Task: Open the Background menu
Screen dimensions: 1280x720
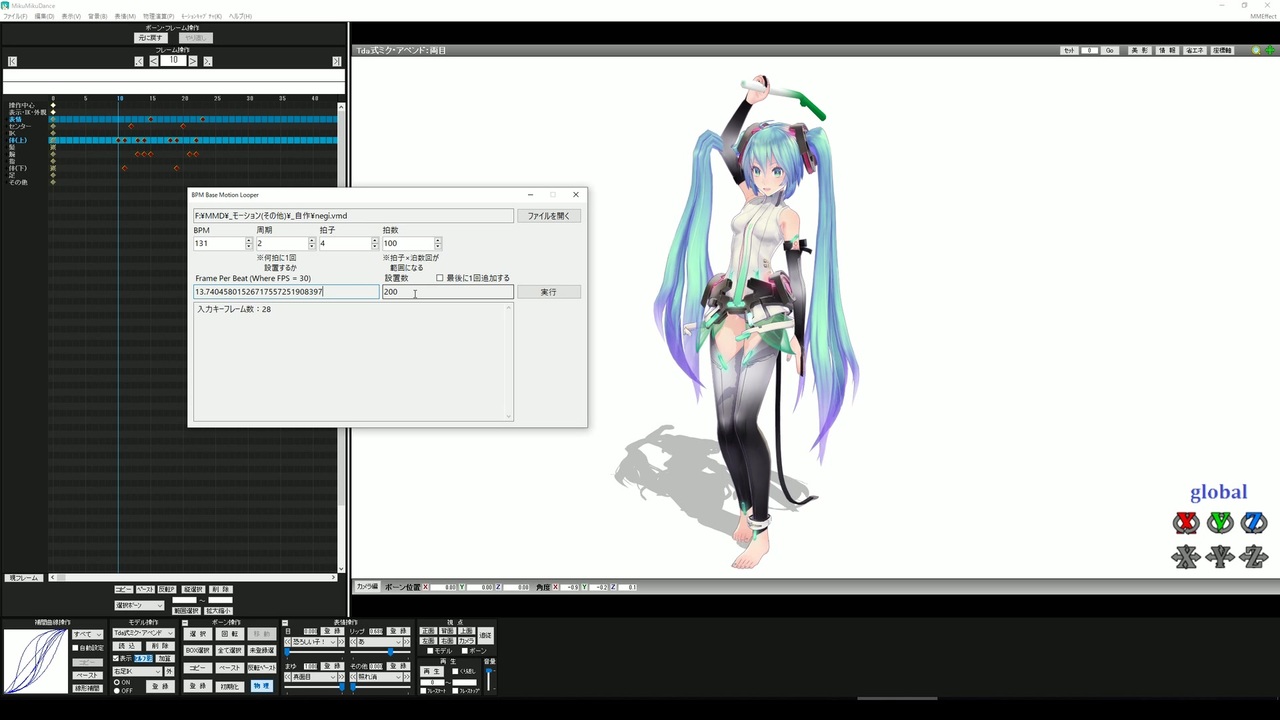Action: pyautogui.click(x=97, y=16)
